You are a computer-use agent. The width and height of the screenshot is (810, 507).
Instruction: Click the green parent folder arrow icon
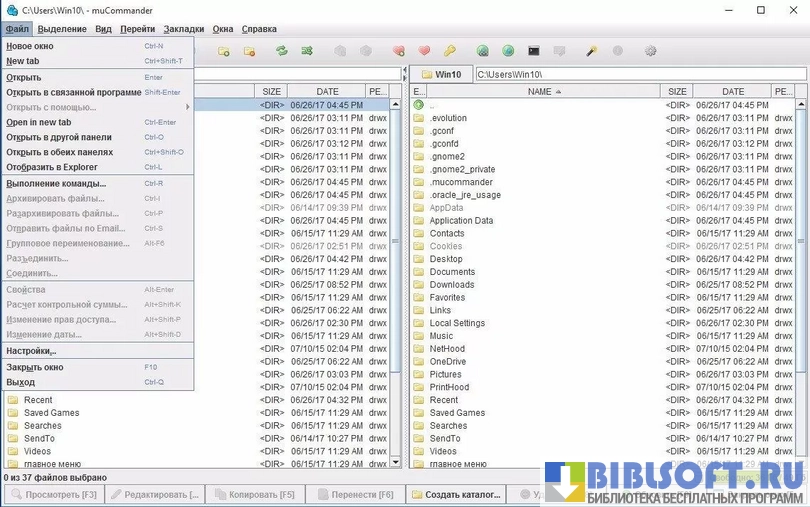click(419, 105)
